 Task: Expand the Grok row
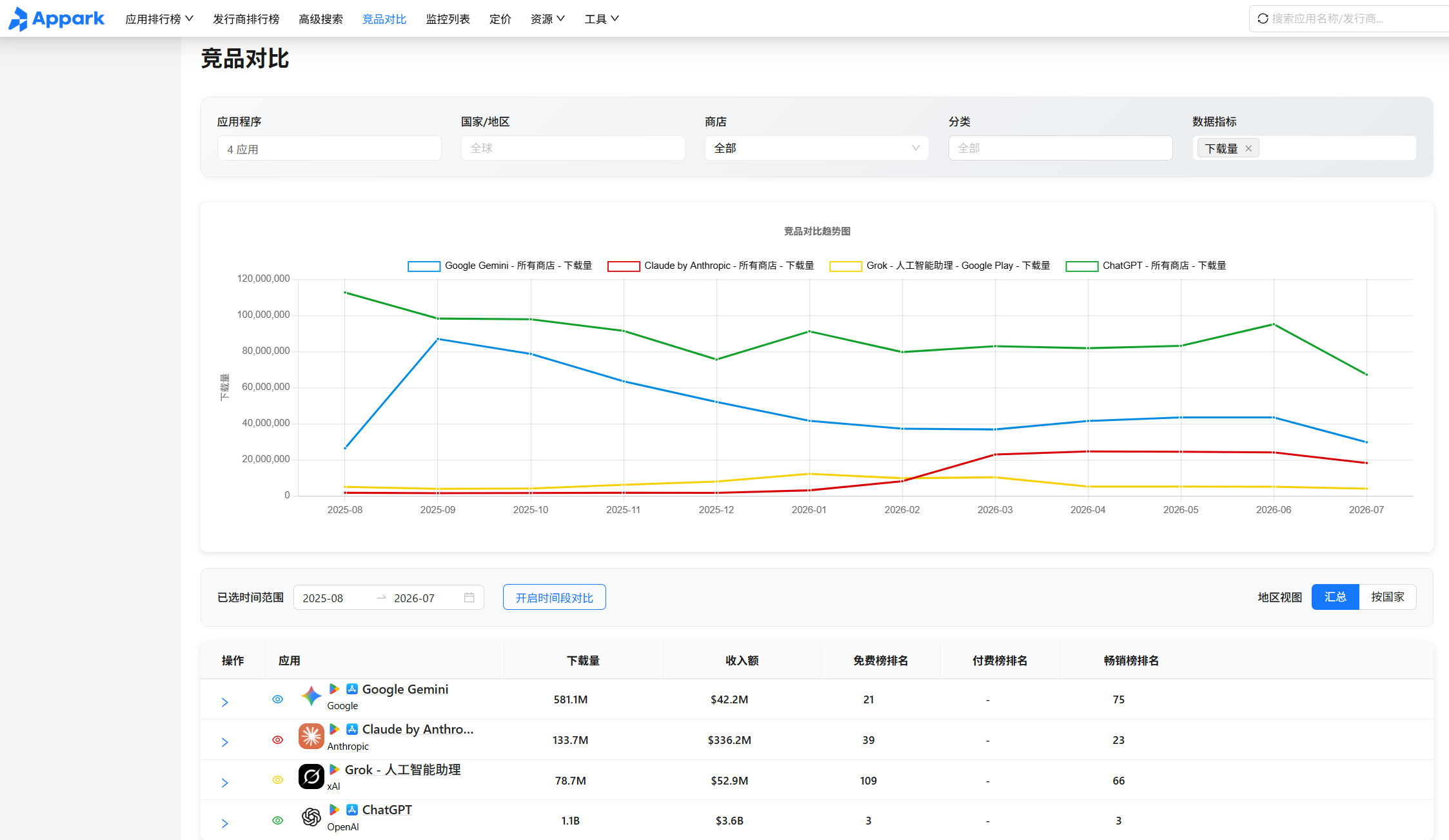click(x=225, y=783)
